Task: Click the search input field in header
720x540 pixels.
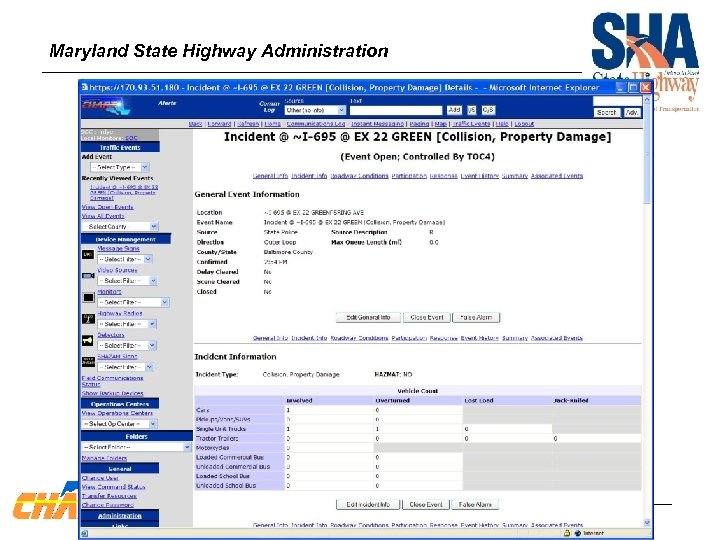Action: [617, 101]
